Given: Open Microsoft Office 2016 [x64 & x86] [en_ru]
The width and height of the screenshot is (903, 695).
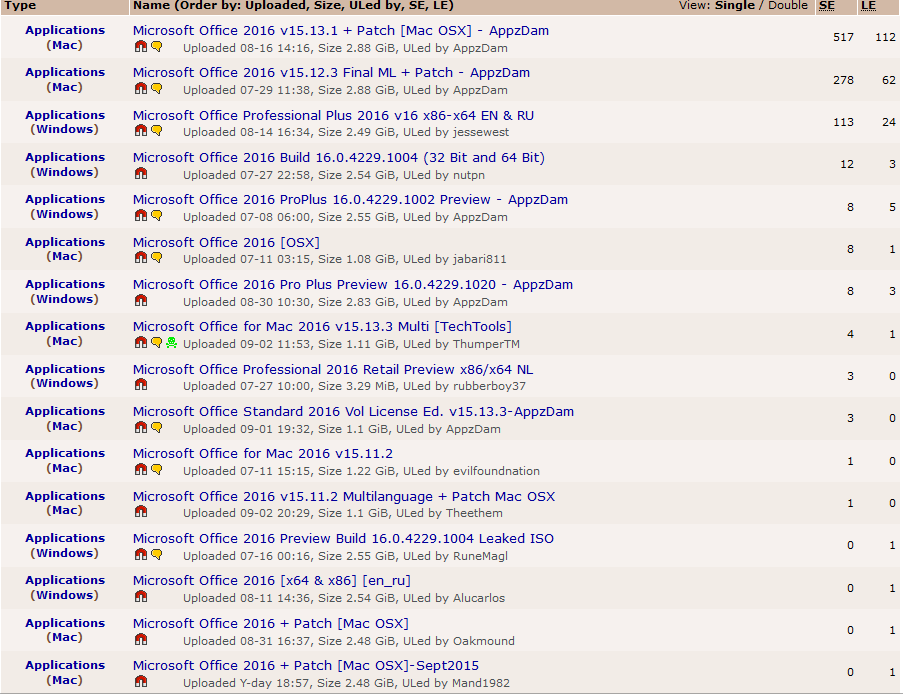Looking at the screenshot, I should click(272, 580).
